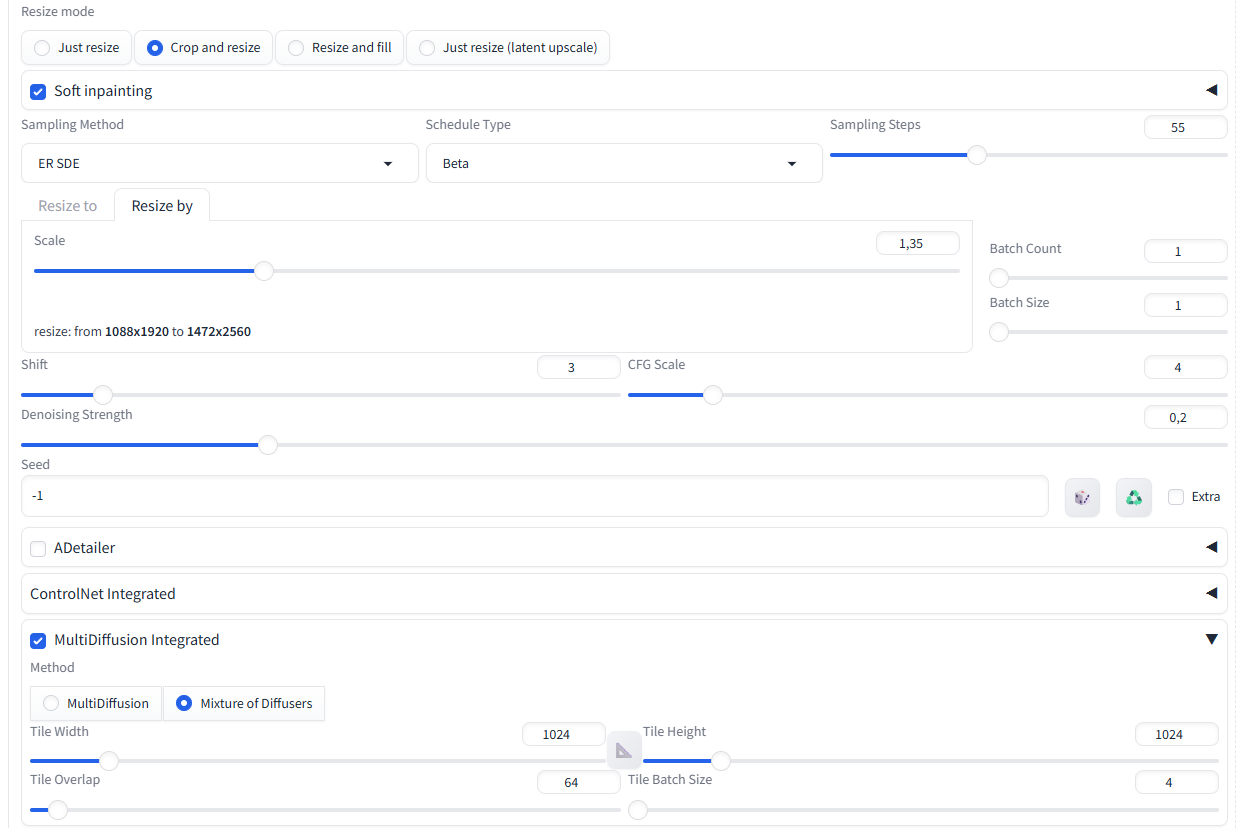Click the Tile Batch Size slider handle
1238x828 pixels.
click(638, 810)
